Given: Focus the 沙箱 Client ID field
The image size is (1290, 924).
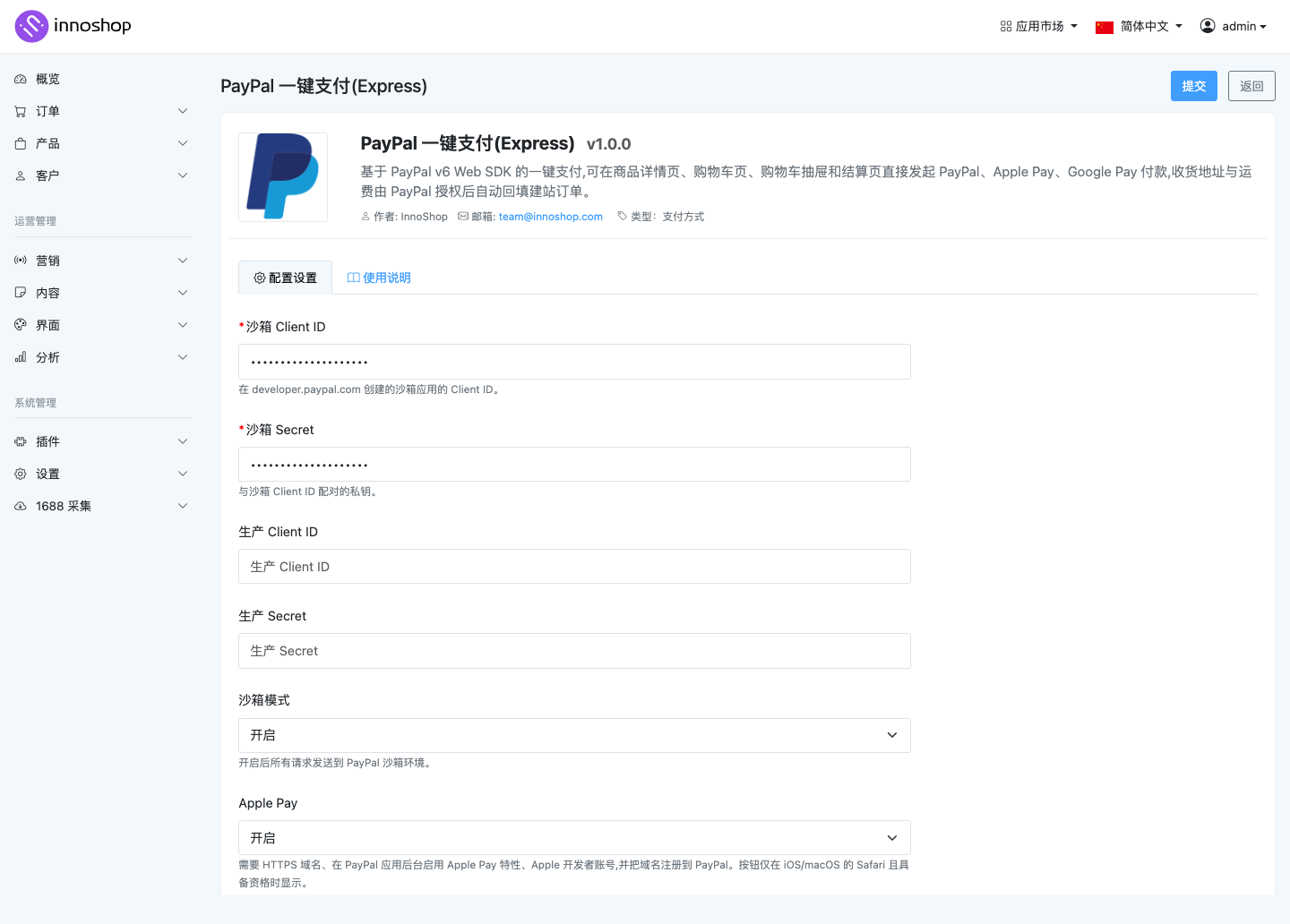Looking at the screenshot, I should pos(574,362).
